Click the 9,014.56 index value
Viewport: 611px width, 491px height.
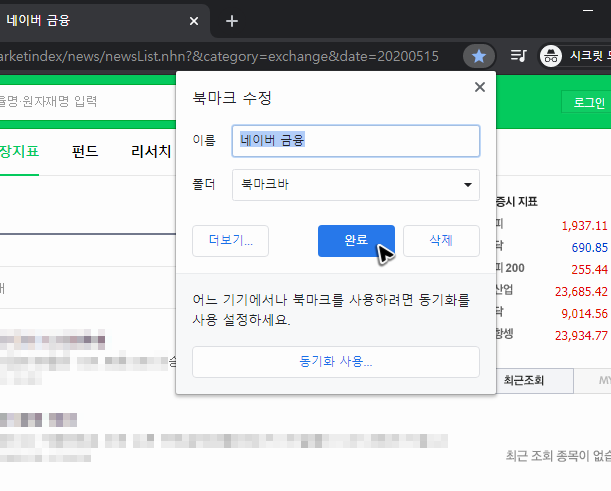(x=584, y=313)
